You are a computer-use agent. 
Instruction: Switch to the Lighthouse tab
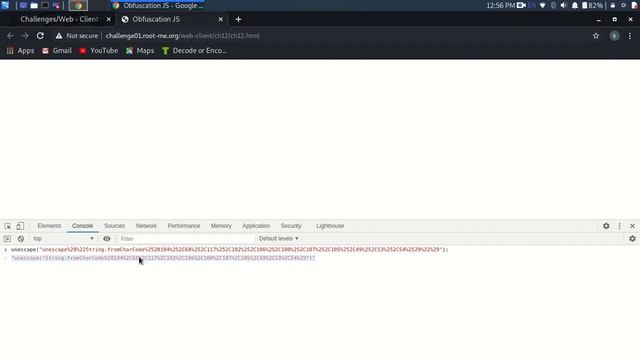[330, 226]
